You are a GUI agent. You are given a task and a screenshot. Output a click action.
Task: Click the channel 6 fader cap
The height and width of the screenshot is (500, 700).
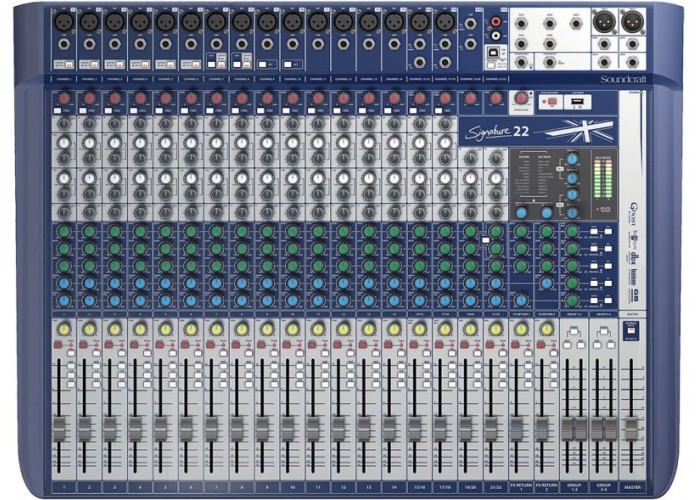pyautogui.click(x=186, y=429)
